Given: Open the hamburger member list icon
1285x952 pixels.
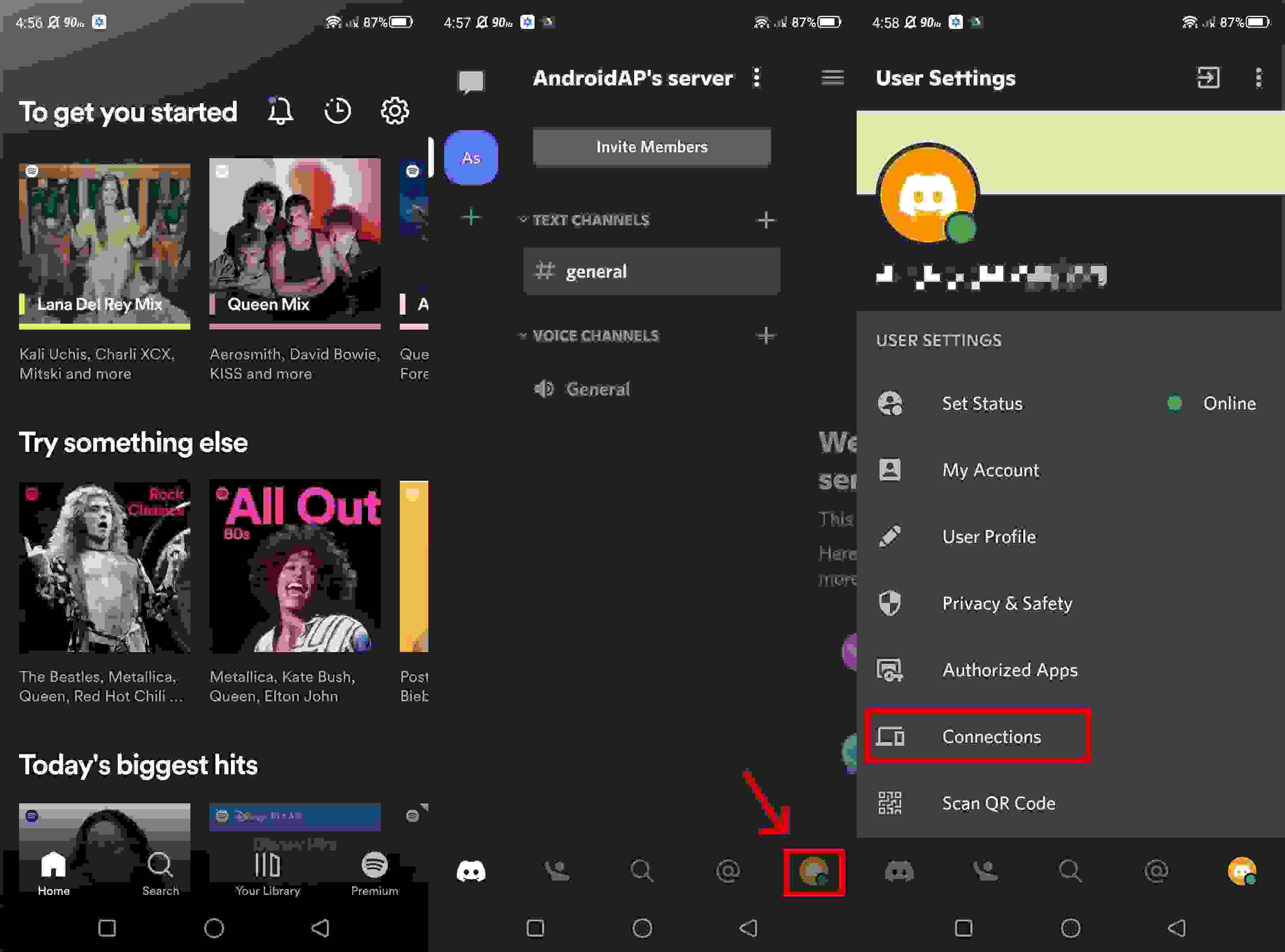Looking at the screenshot, I should (x=832, y=78).
